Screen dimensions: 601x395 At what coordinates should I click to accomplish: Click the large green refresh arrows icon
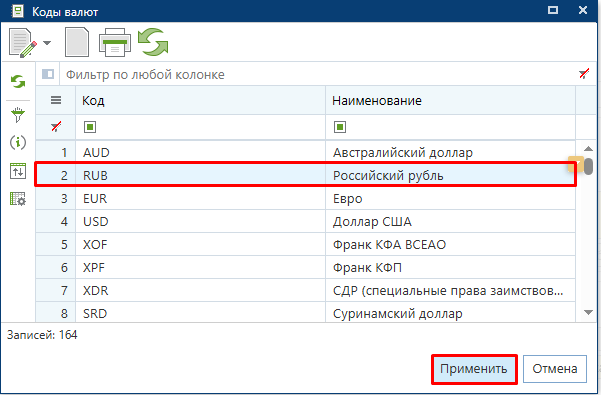[153, 42]
